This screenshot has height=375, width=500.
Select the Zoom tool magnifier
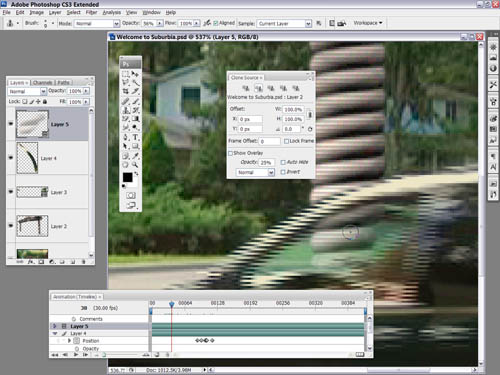135,165
